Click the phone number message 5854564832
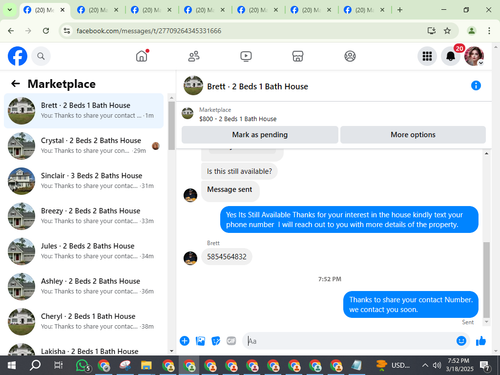The image size is (500, 375). (x=227, y=257)
